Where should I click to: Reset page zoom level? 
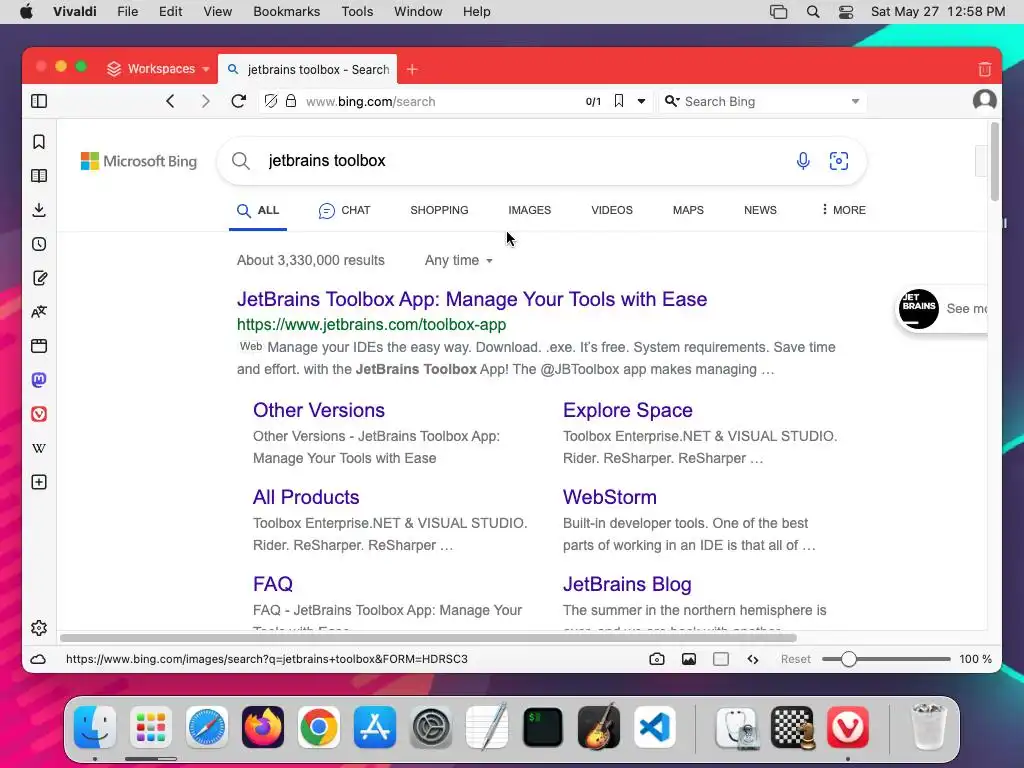tap(795, 659)
